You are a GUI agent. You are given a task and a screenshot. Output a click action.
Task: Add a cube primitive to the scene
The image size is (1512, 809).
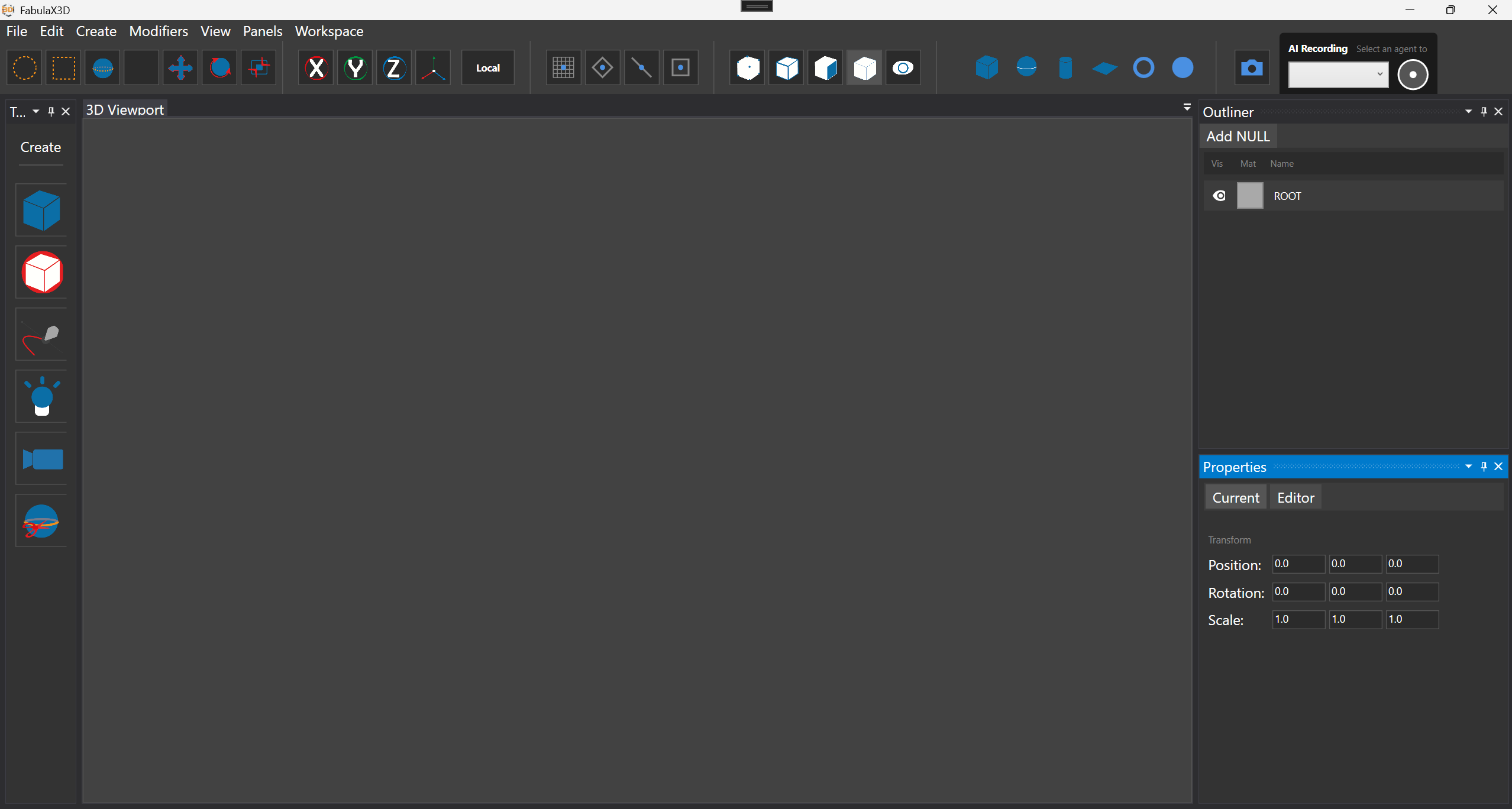coord(986,67)
